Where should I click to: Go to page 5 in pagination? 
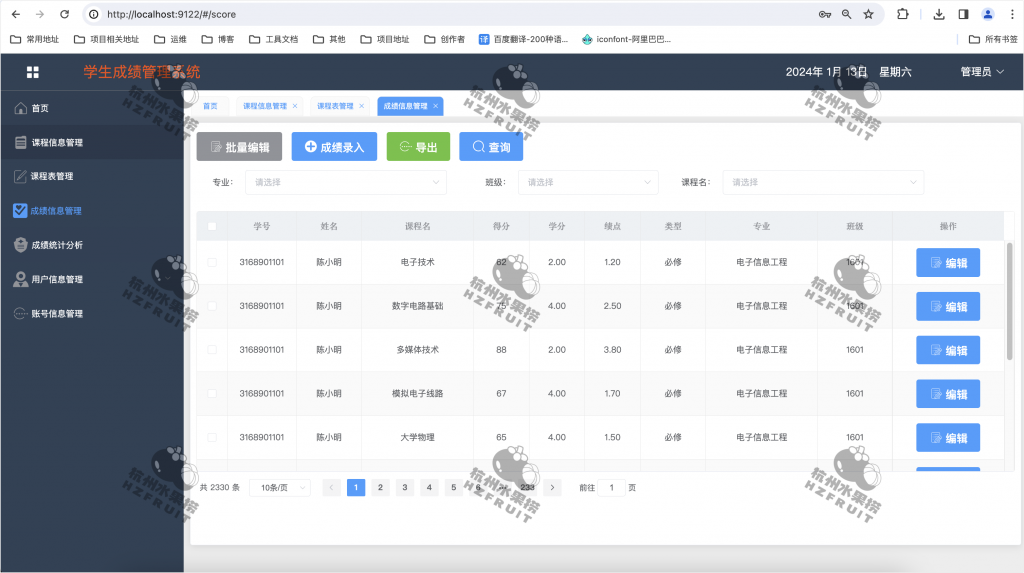tap(454, 487)
